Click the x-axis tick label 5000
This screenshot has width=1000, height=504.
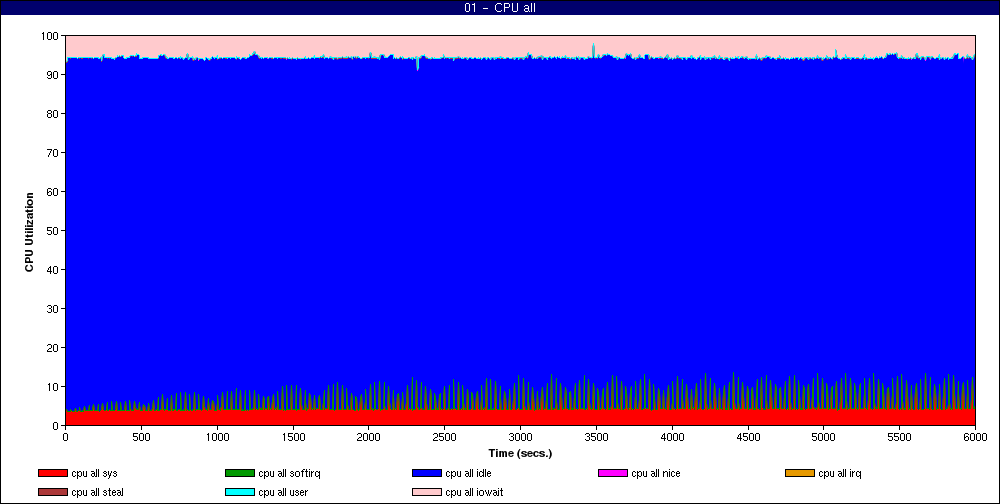(823, 437)
